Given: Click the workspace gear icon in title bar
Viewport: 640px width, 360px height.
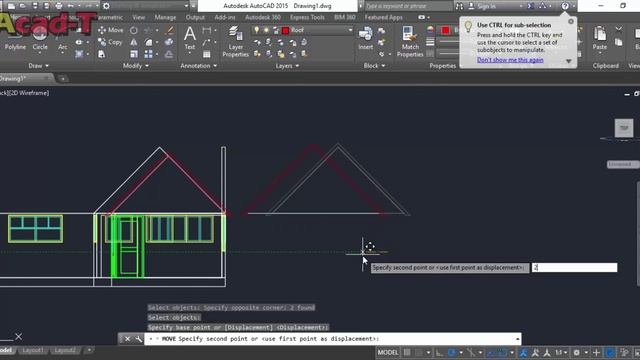Looking at the screenshot, I should tap(106, 6).
